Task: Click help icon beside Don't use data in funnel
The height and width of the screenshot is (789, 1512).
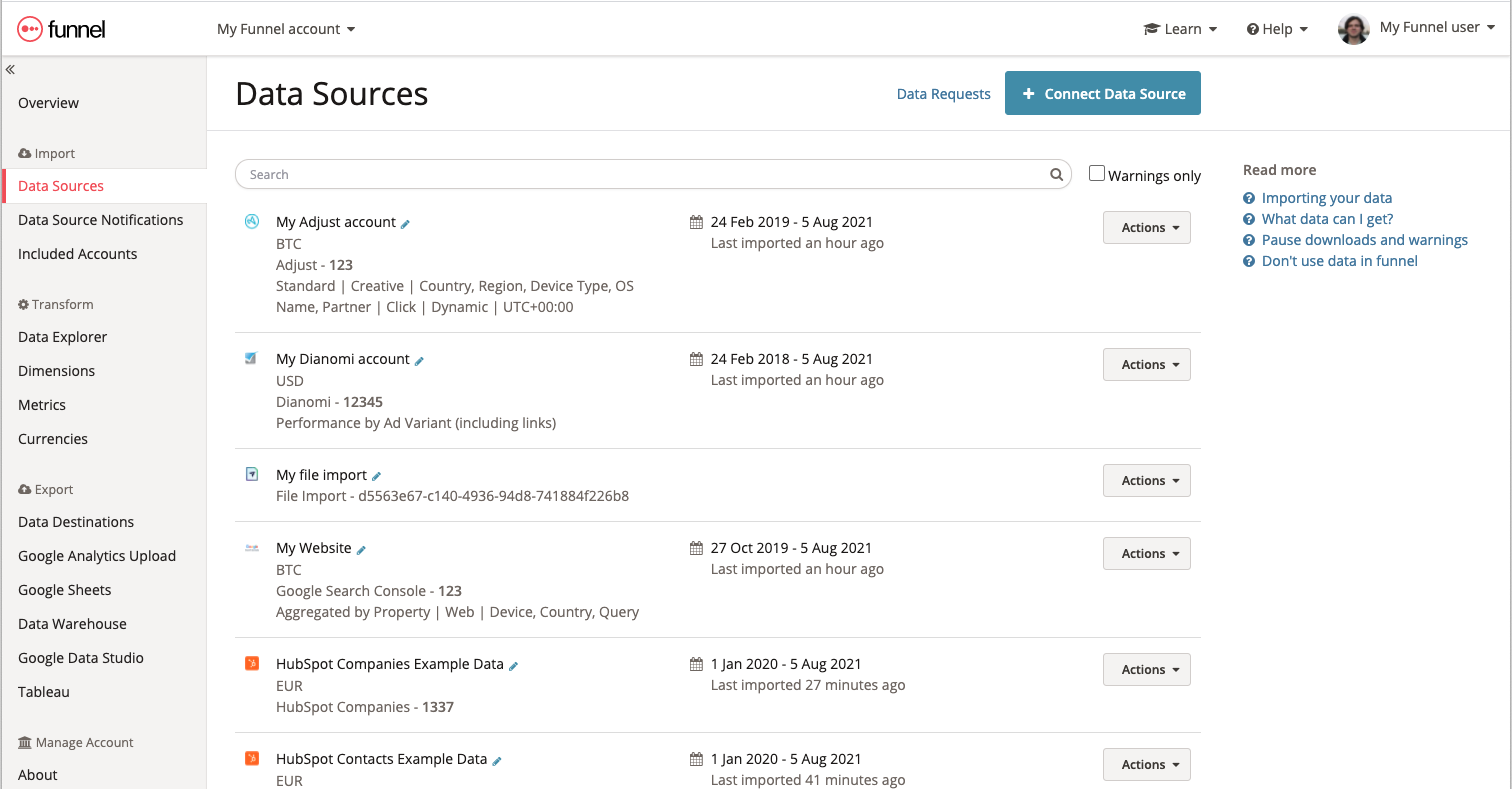Action: coord(1248,261)
